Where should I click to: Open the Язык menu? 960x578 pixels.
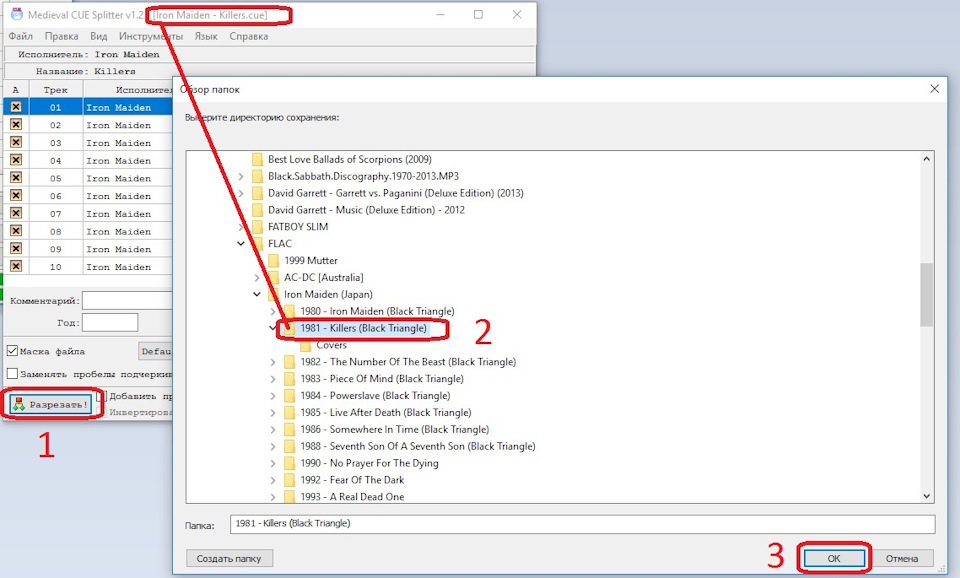(x=206, y=36)
